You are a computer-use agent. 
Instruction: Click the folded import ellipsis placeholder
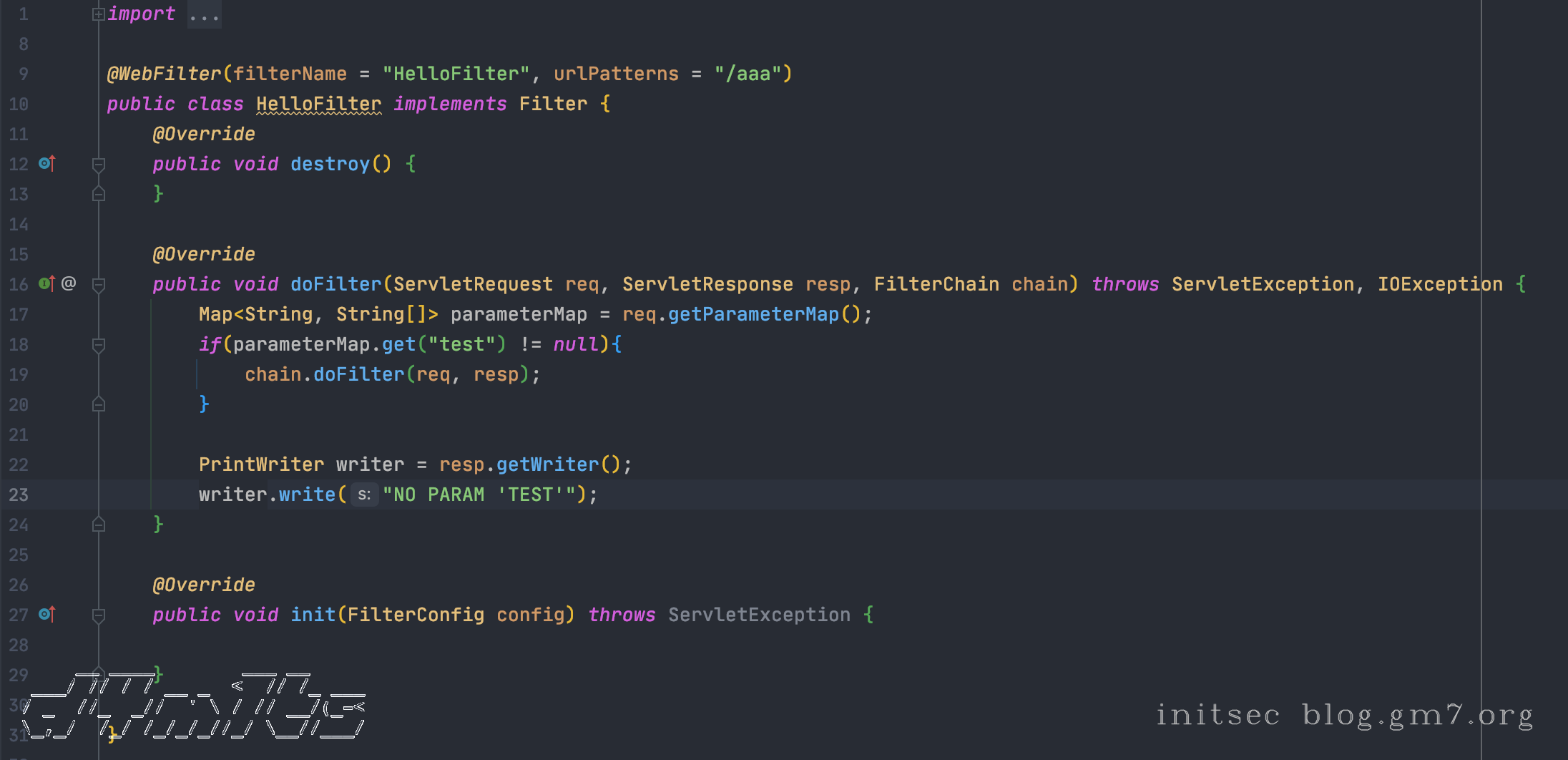click(204, 14)
